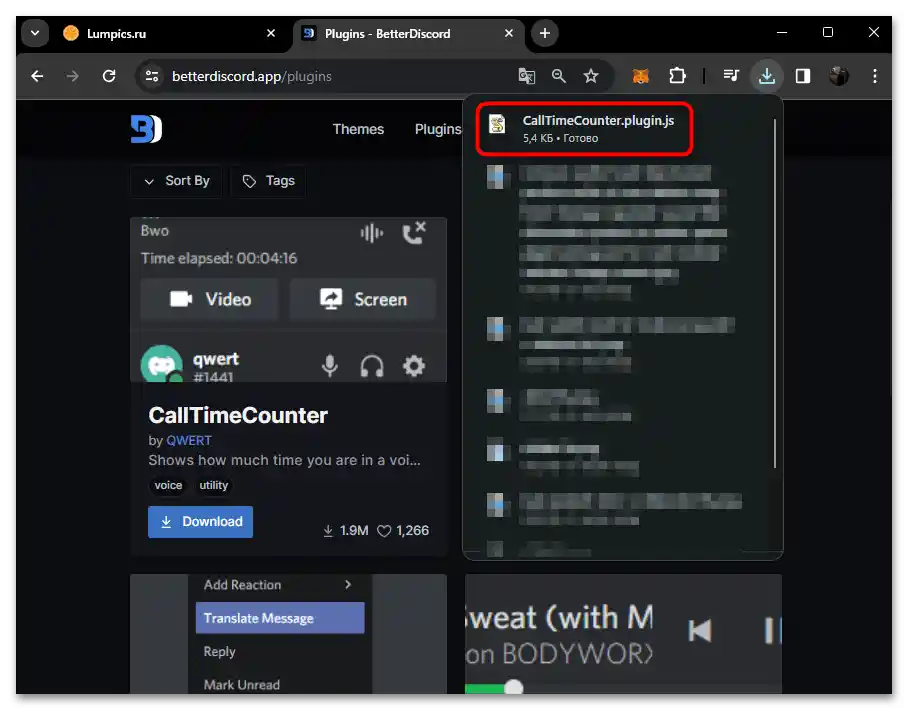Click the 1,266 likes heart icon
This screenshot has width=908, height=710.
point(384,530)
